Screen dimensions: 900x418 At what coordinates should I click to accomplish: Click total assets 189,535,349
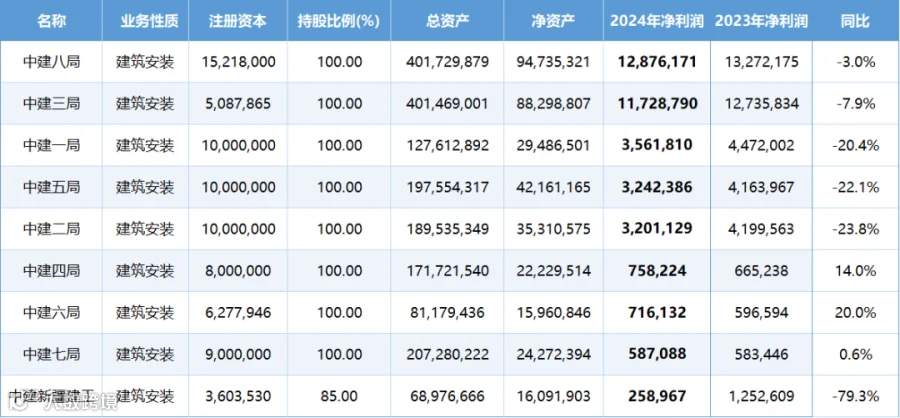point(448,229)
